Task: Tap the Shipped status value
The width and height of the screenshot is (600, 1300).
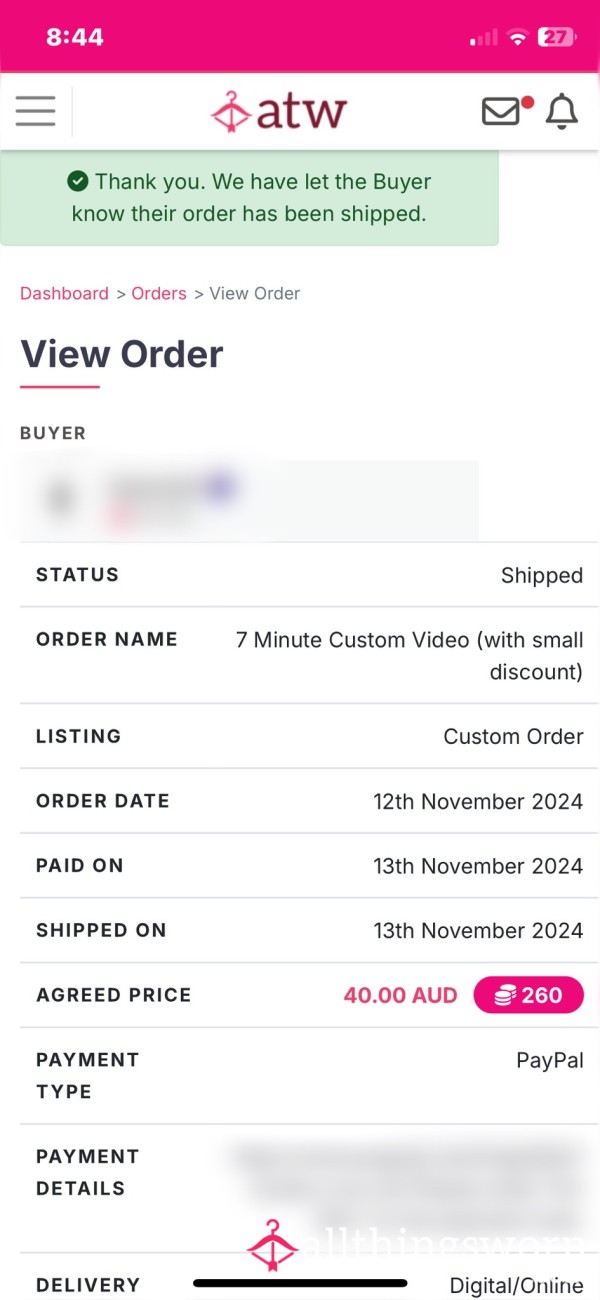Action: point(542,575)
